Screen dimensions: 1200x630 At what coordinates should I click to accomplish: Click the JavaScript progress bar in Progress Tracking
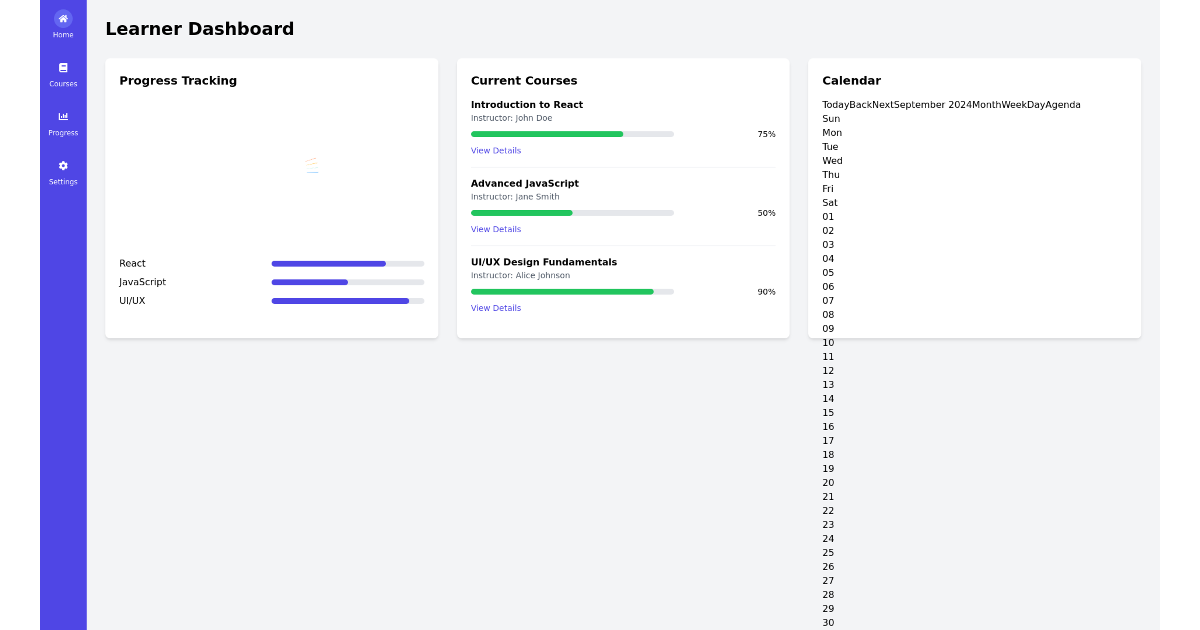pos(348,282)
